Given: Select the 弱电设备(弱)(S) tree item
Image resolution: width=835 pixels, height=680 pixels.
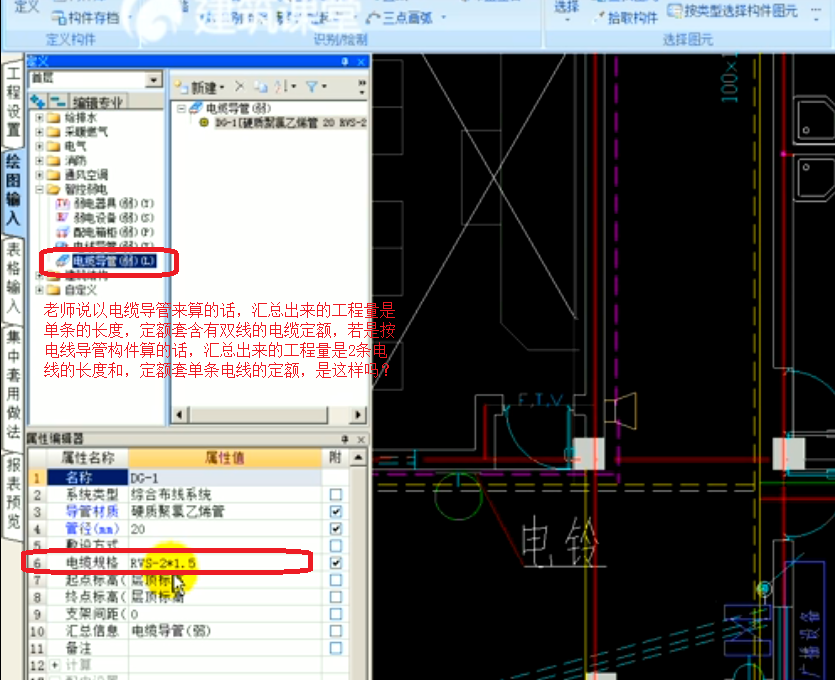Looking at the screenshot, I should click(113, 218).
